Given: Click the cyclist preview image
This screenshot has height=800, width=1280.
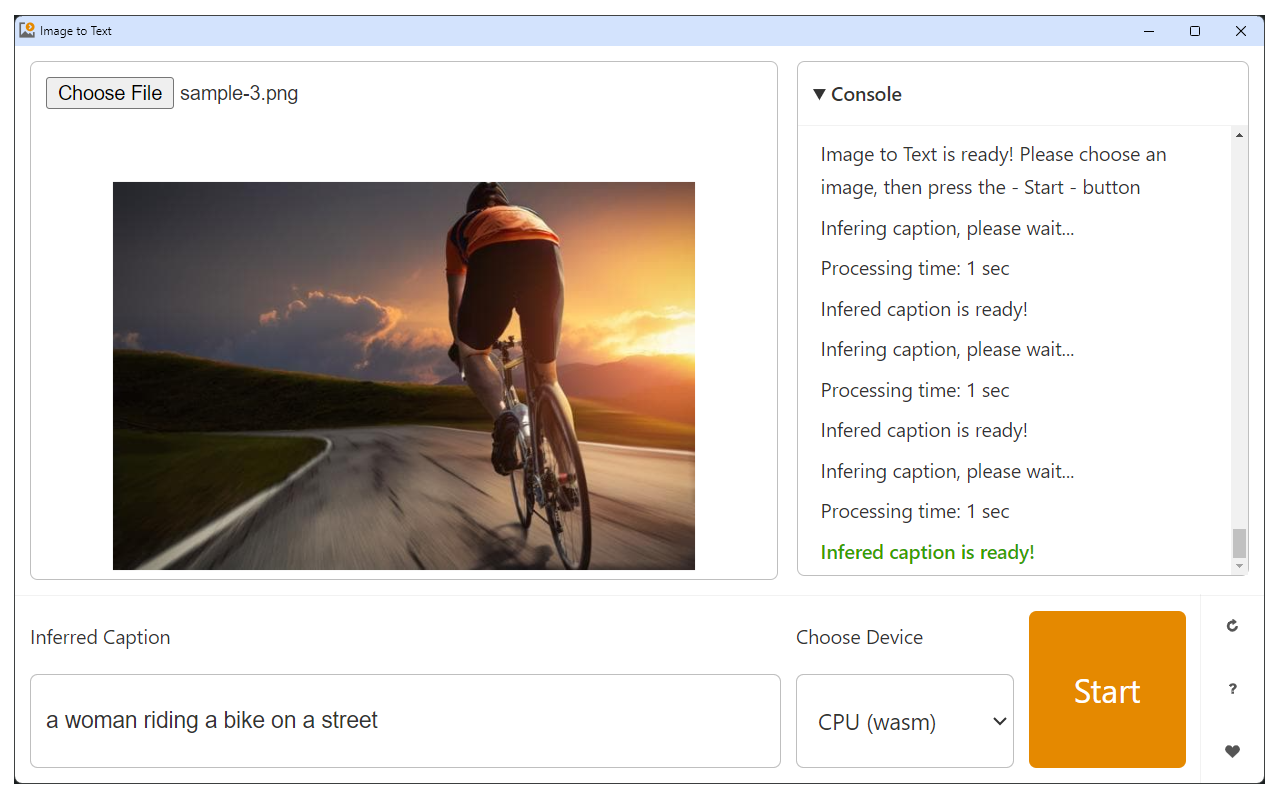Looking at the screenshot, I should (404, 376).
